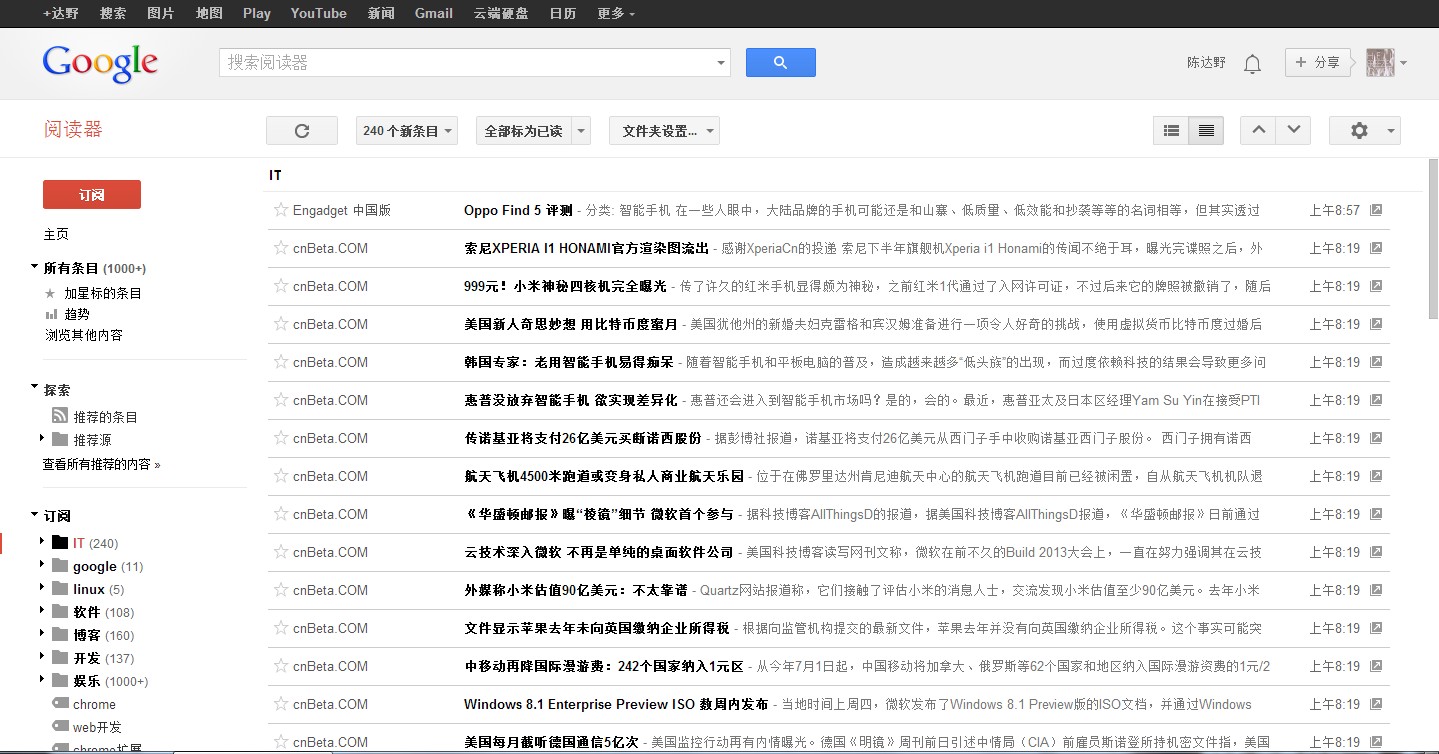Image resolution: width=1439 pixels, height=754 pixels.
Task: Click the refresh feed button
Action: coord(302,131)
